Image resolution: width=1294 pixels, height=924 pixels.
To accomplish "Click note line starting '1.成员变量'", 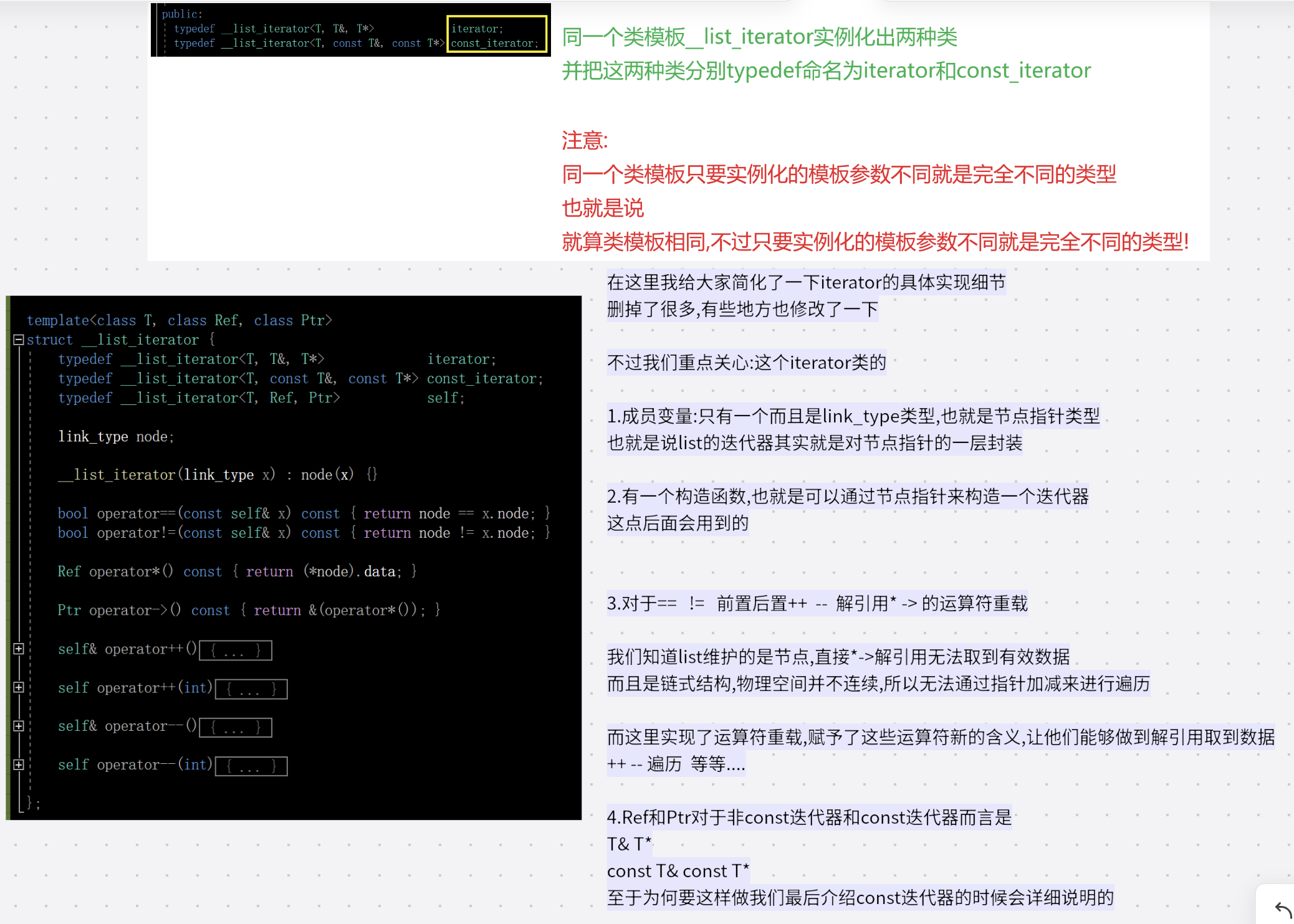I will pos(853,416).
